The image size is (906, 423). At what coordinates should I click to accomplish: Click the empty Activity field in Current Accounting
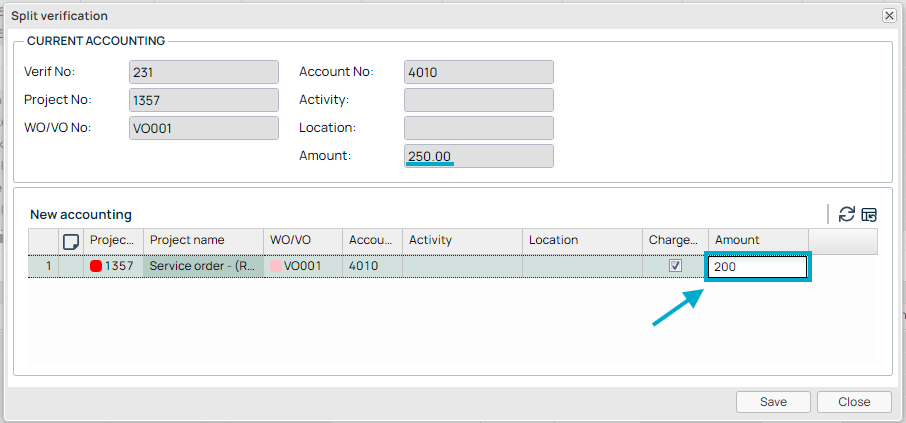(479, 100)
